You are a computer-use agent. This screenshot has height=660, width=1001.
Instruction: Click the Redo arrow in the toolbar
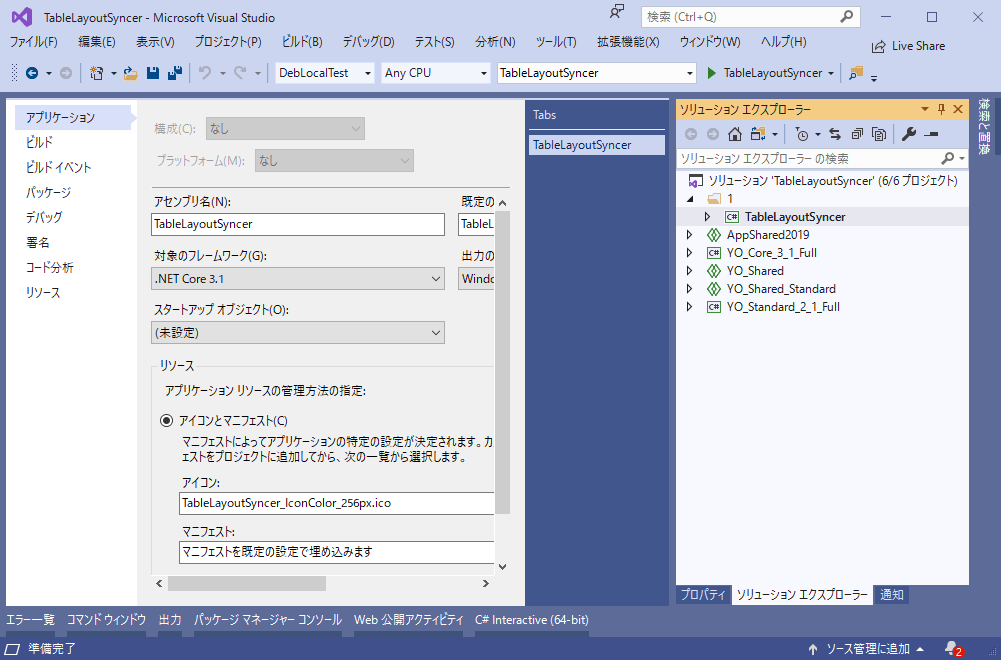click(240, 73)
